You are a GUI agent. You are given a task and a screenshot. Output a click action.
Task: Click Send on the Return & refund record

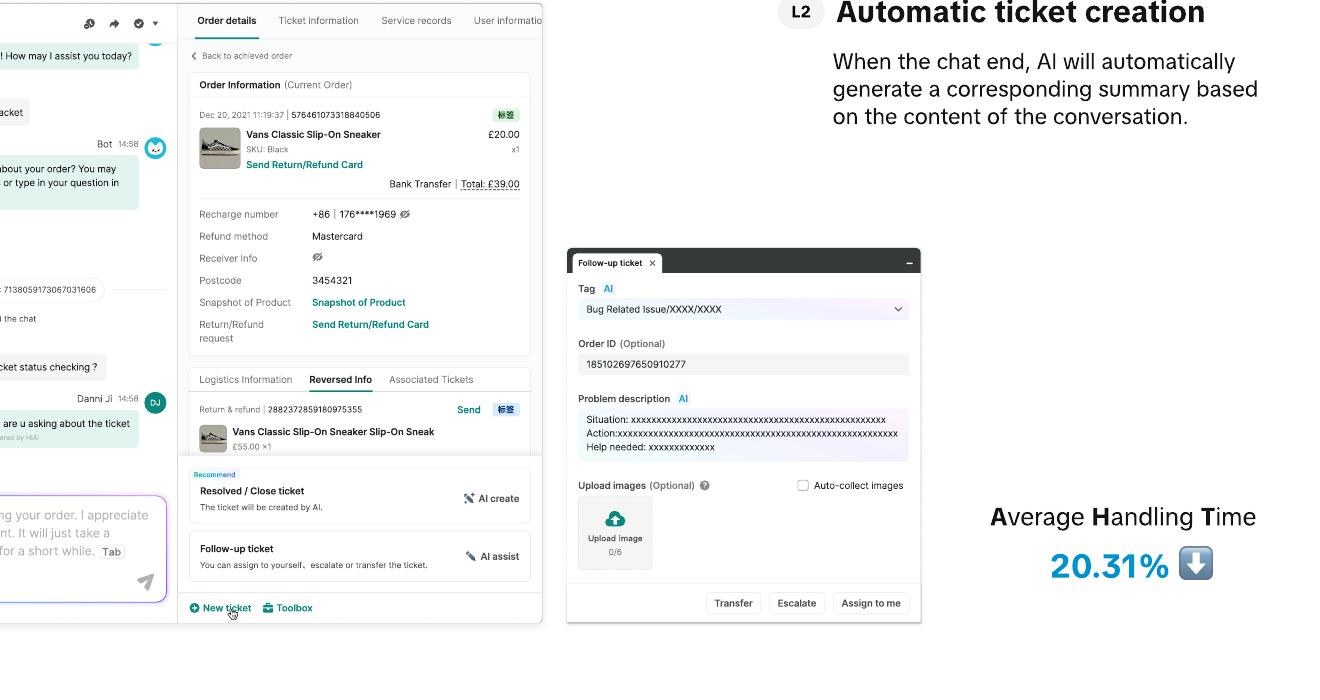click(x=469, y=409)
